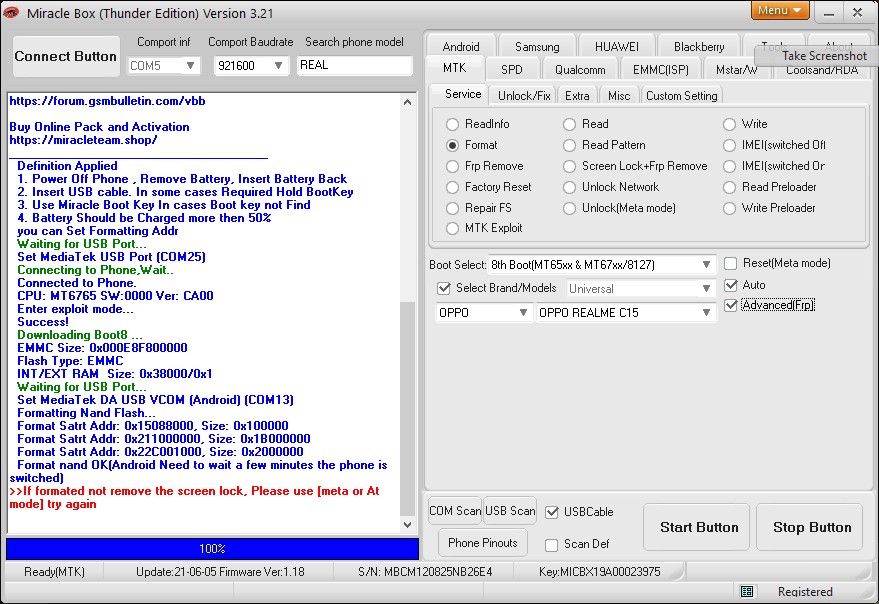This screenshot has width=879, height=604.
Task: Click the 'CPU: MT6765' log line
Action: pyautogui.click(x=115, y=296)
